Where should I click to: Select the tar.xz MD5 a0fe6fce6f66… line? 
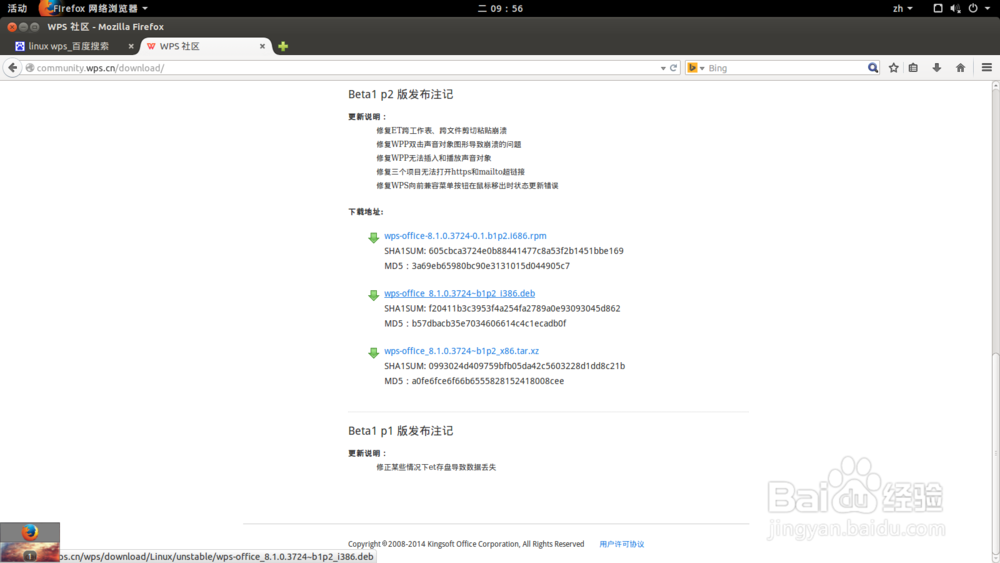474,381
